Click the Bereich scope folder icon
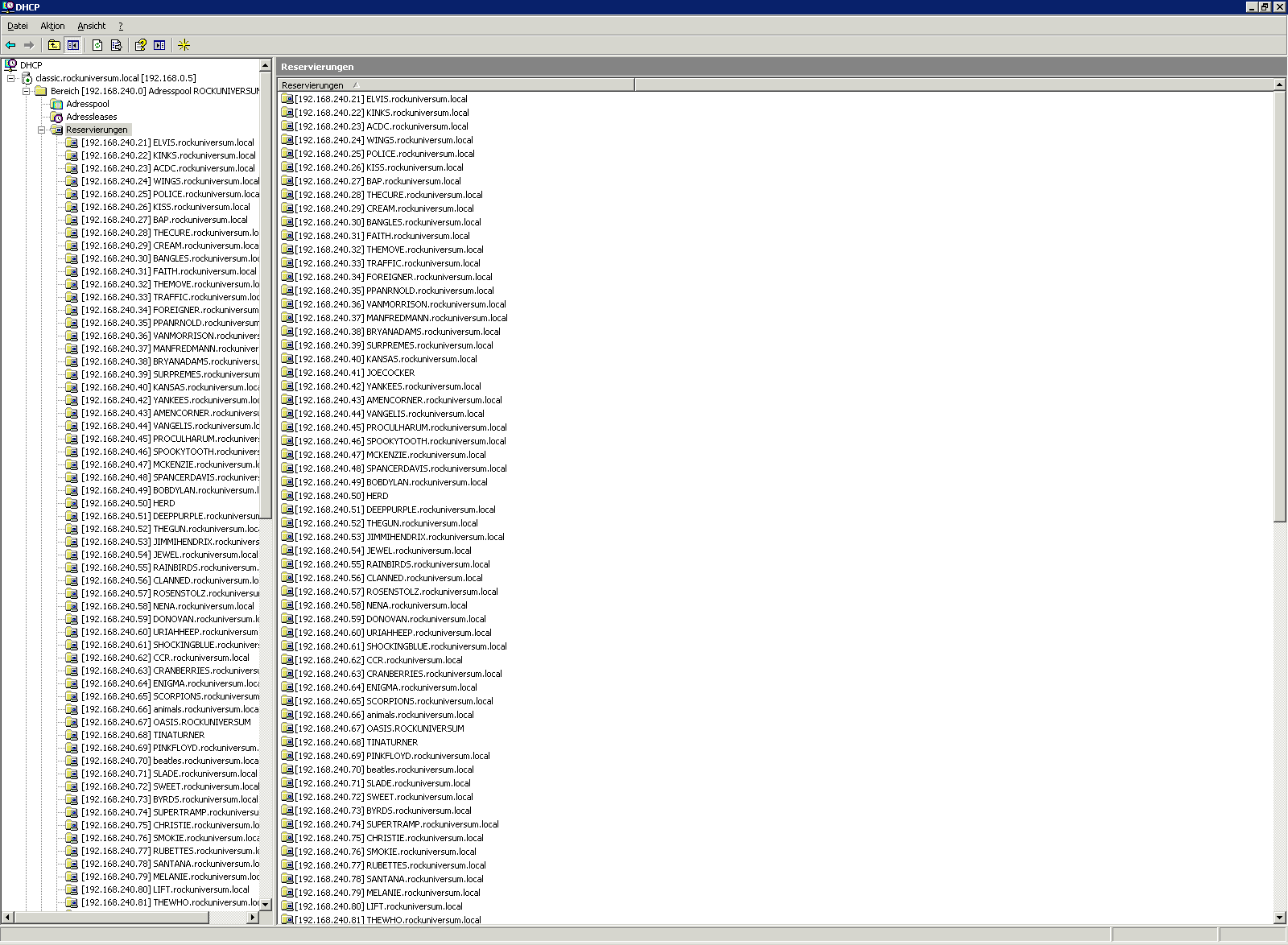The image size is (1288, 945). pyautogui.click(x=41, y=91)
